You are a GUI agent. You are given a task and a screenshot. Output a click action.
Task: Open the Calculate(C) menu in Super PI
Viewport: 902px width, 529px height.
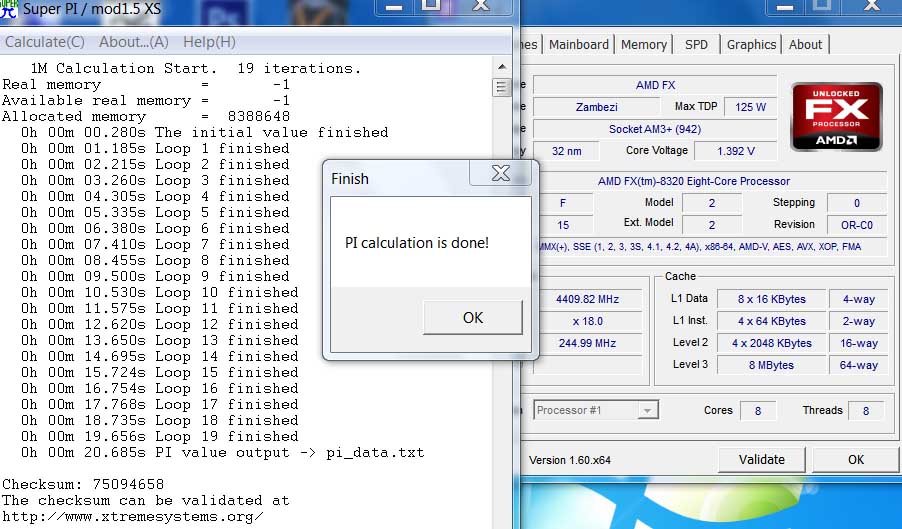click(45, 42)
